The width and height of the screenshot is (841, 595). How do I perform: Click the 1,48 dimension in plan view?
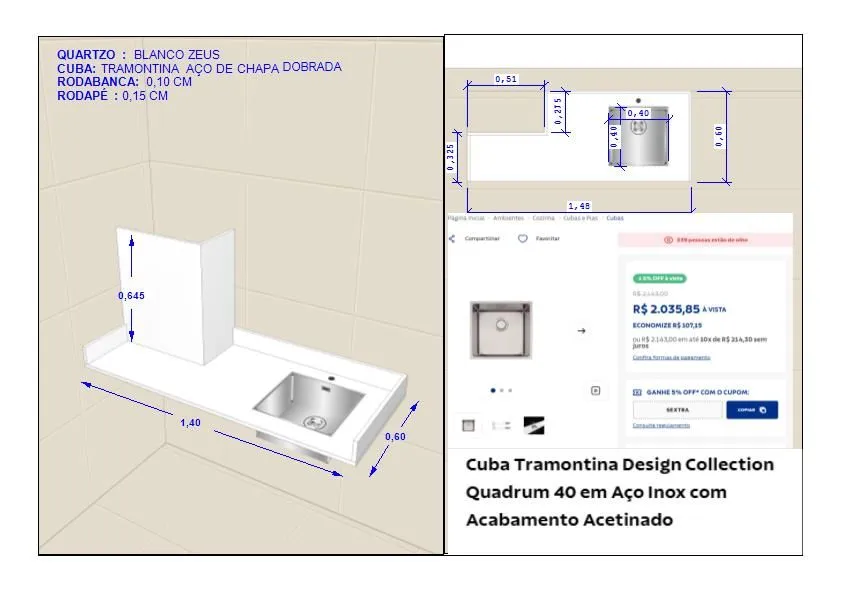point(579,206)
